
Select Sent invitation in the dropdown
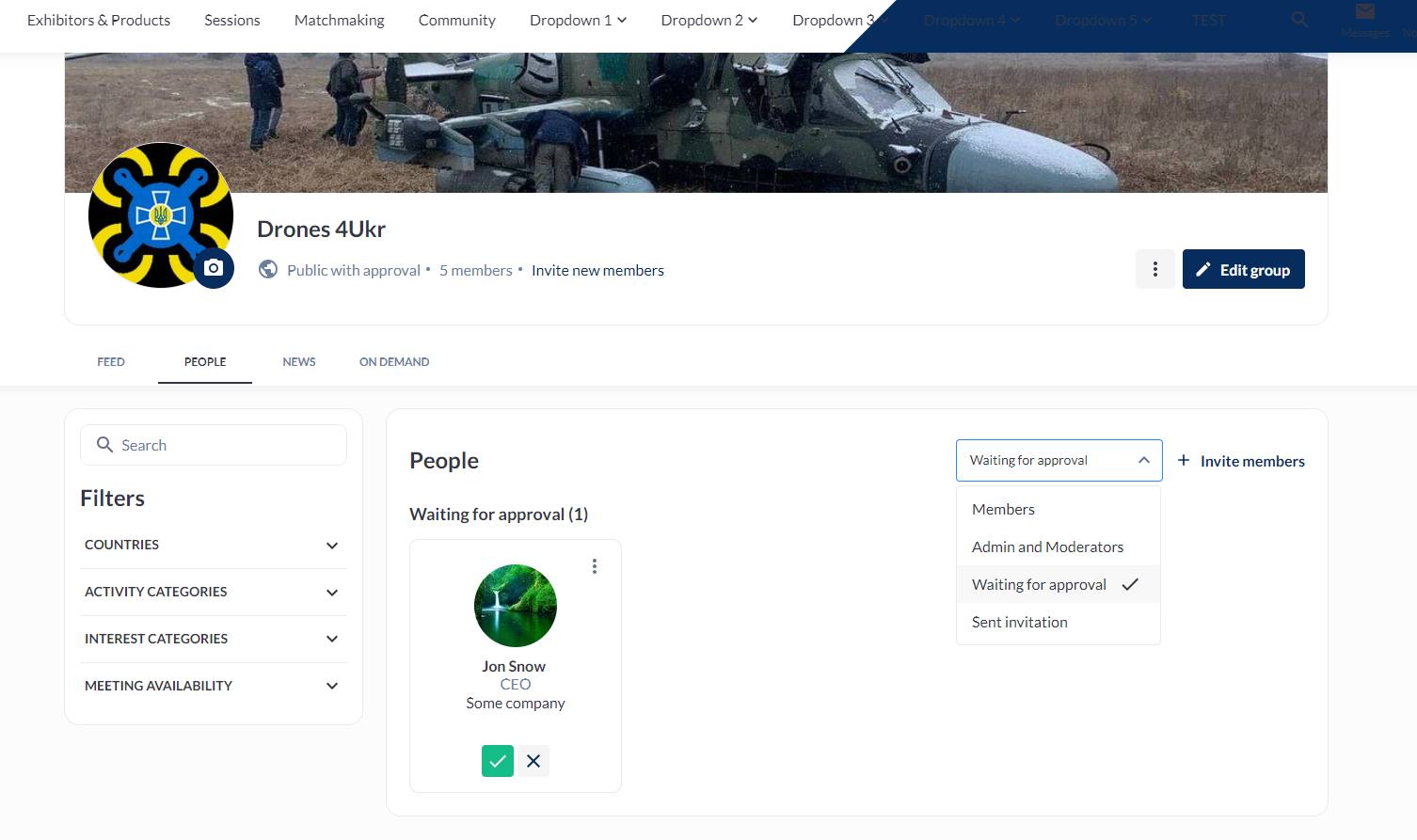(x=1019, y=622)
